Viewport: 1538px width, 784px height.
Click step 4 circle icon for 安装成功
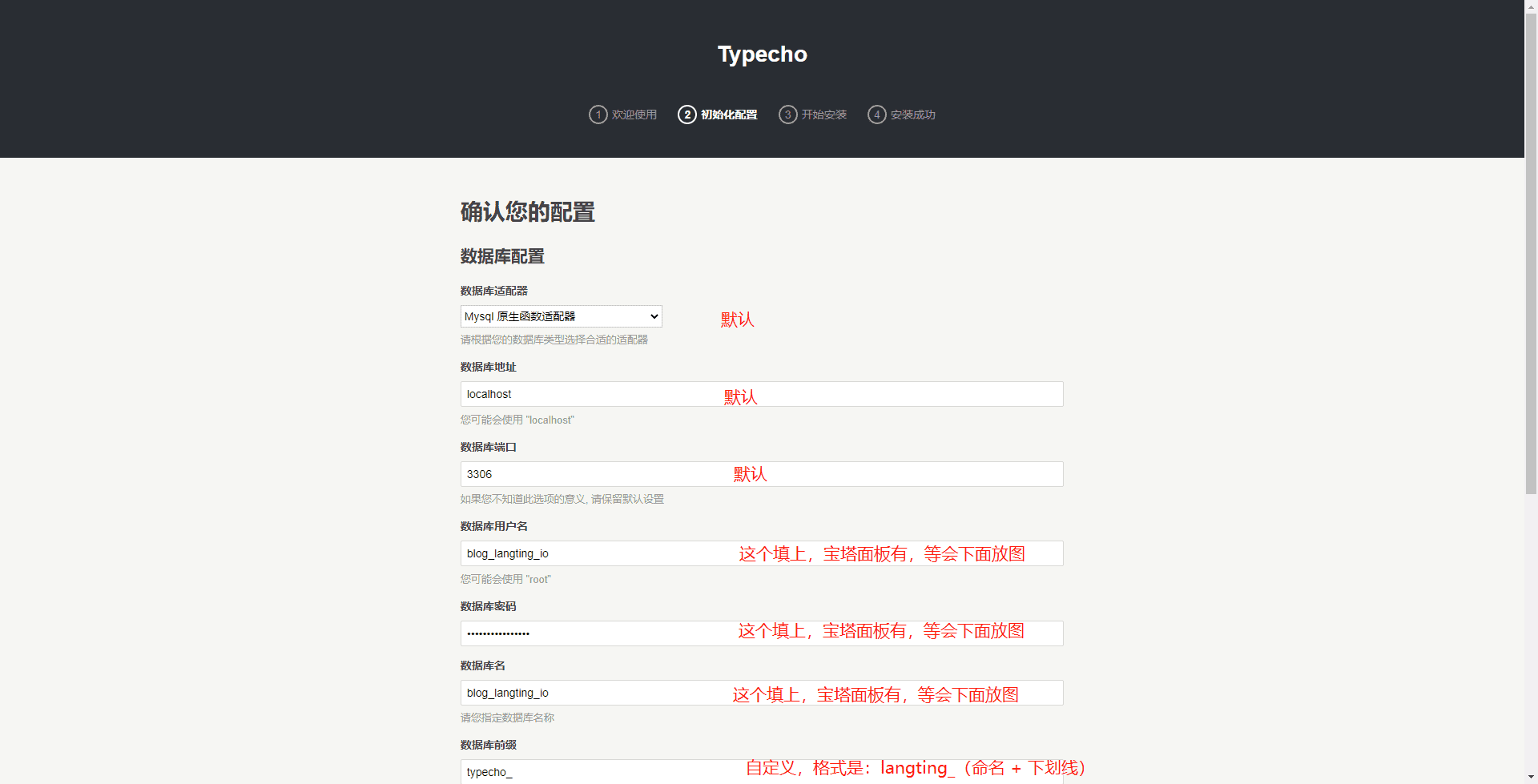877,115
